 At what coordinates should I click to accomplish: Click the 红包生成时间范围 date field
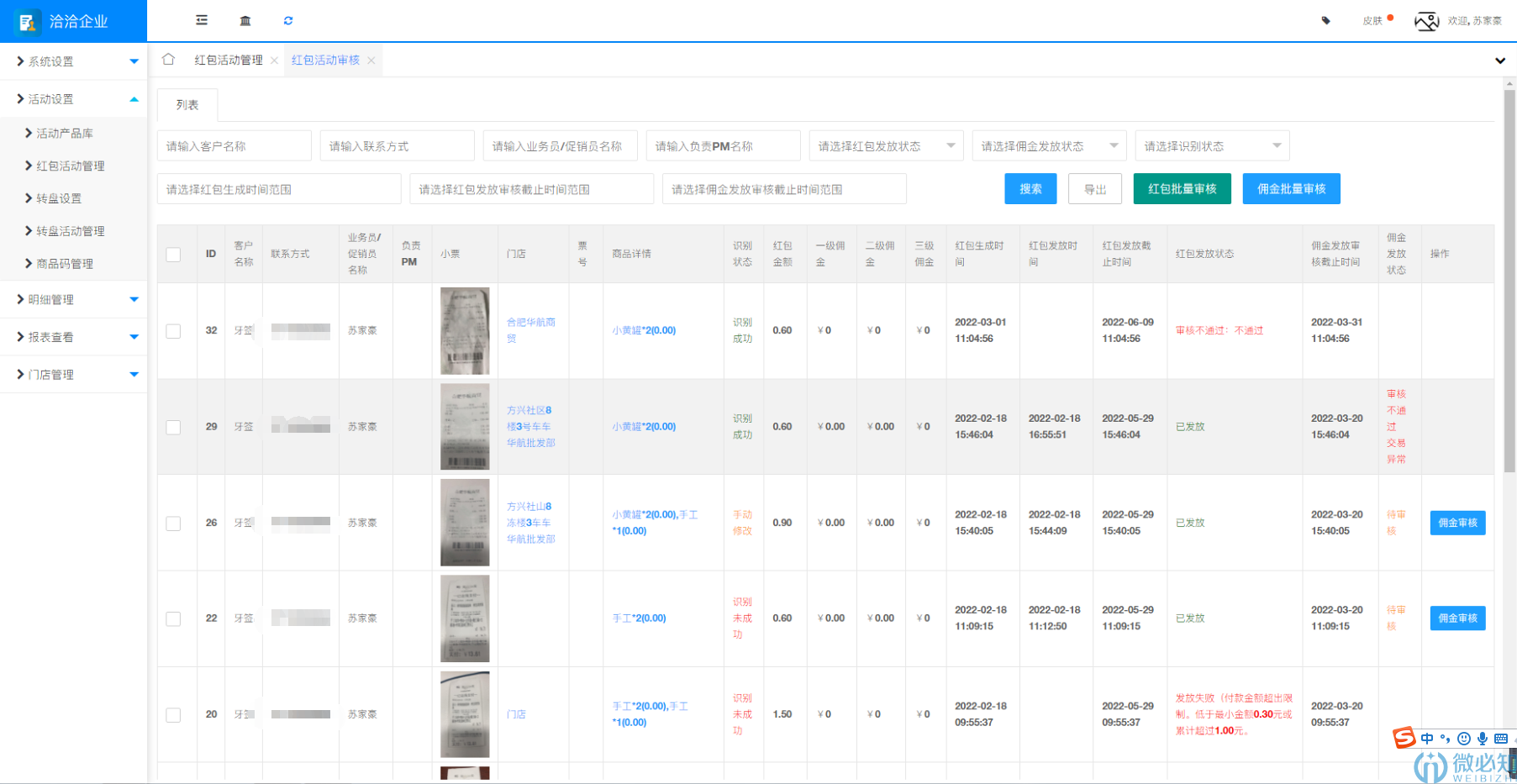click(x=279, y=189)
